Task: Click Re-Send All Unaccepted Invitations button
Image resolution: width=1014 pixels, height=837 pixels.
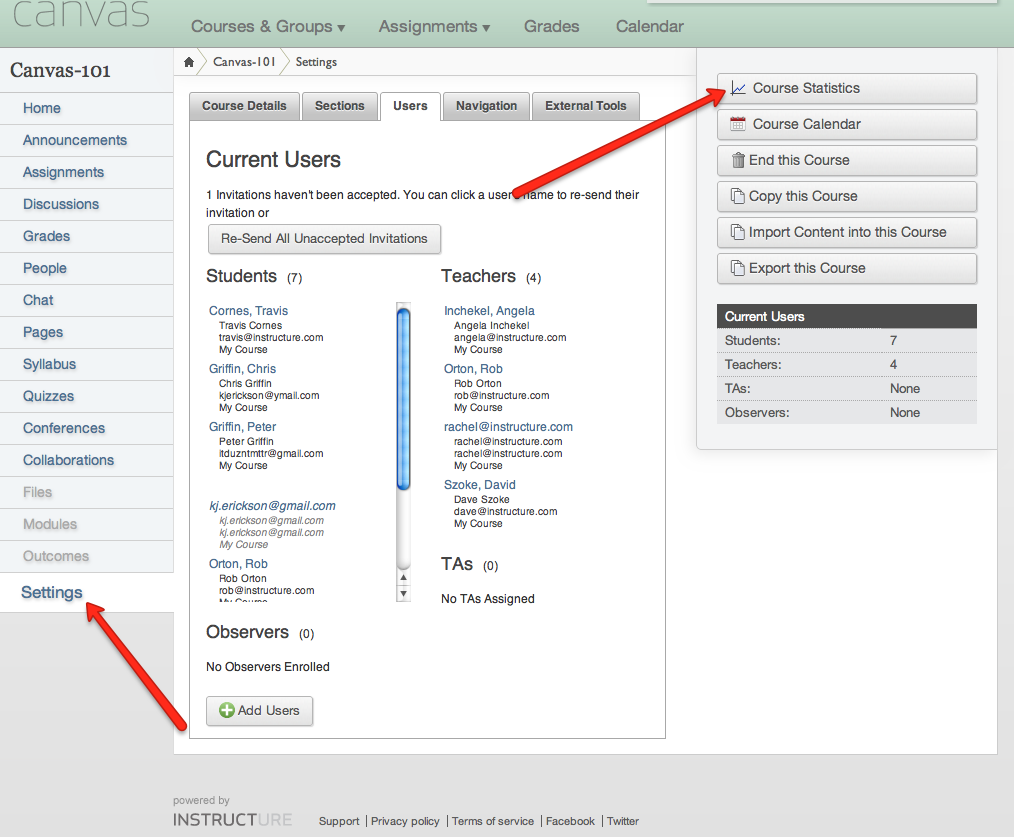Action: [x=324, y=239]
